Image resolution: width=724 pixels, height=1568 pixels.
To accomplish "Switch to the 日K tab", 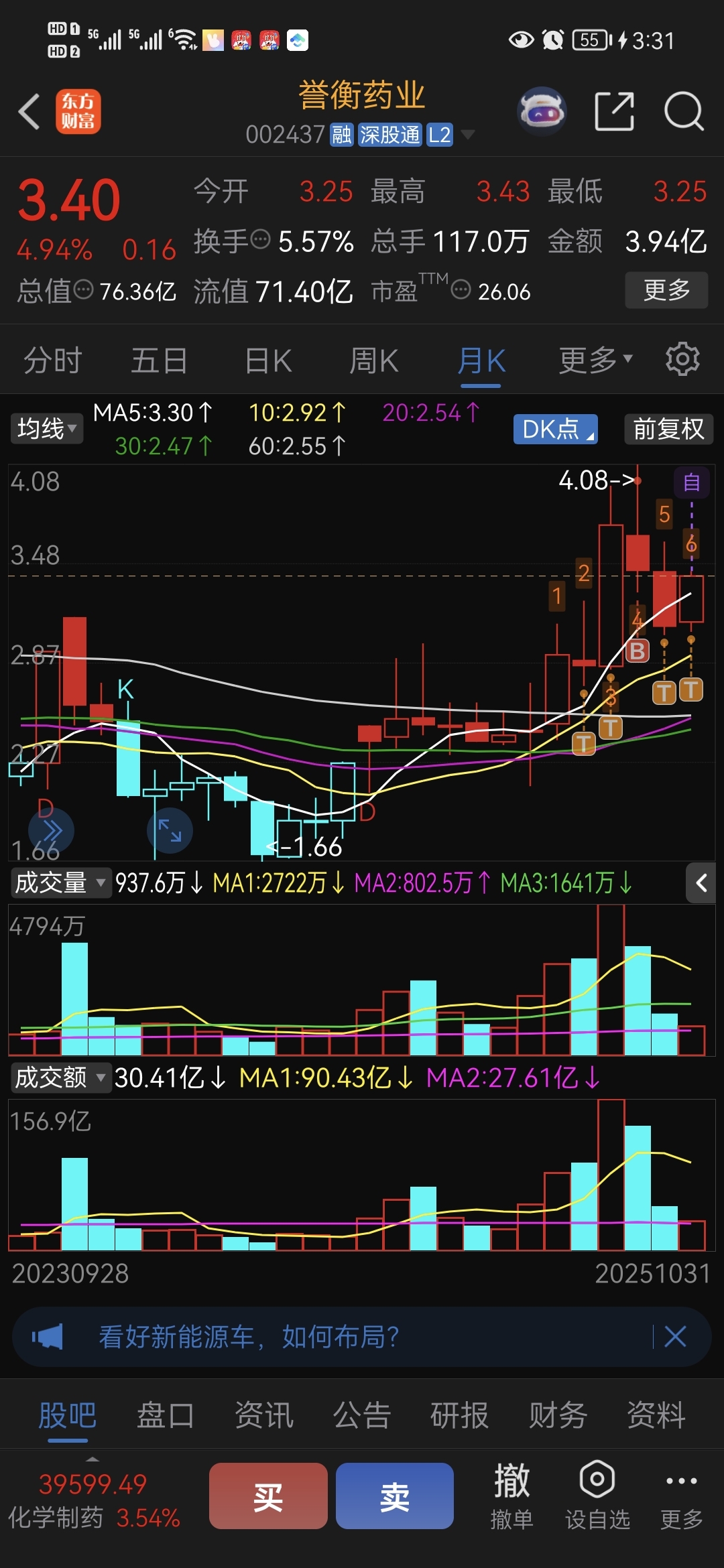I will (x=268, y=361).
